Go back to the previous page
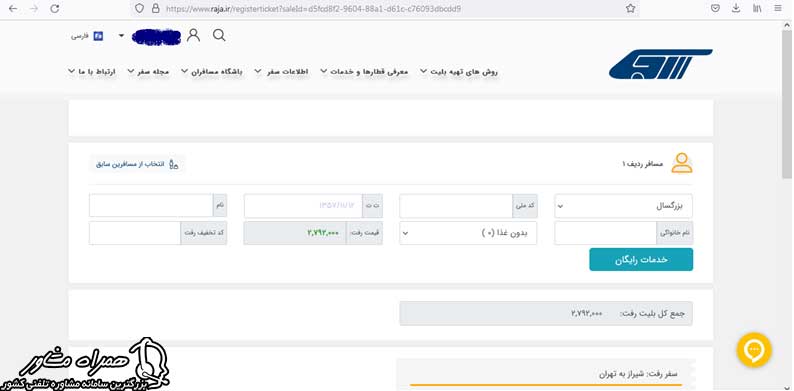Screen dimensions: 794x391 pos(13,9)
